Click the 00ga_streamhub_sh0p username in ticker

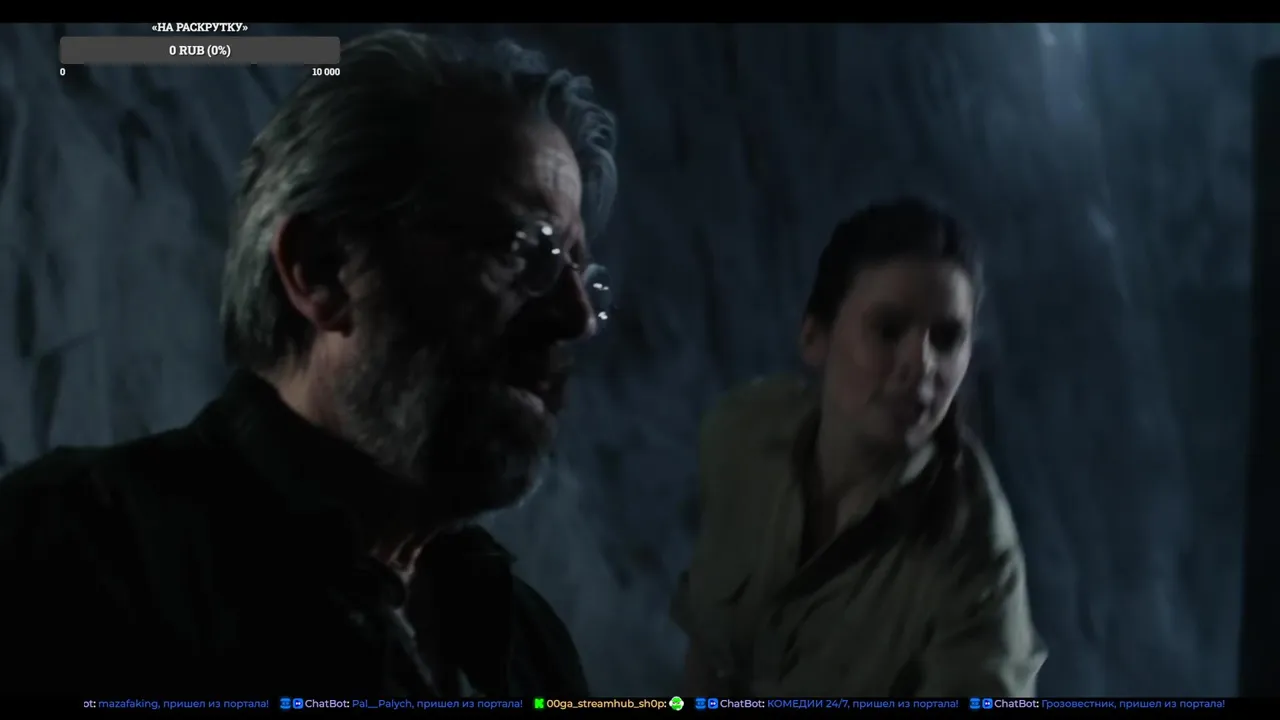click(606, 704)
